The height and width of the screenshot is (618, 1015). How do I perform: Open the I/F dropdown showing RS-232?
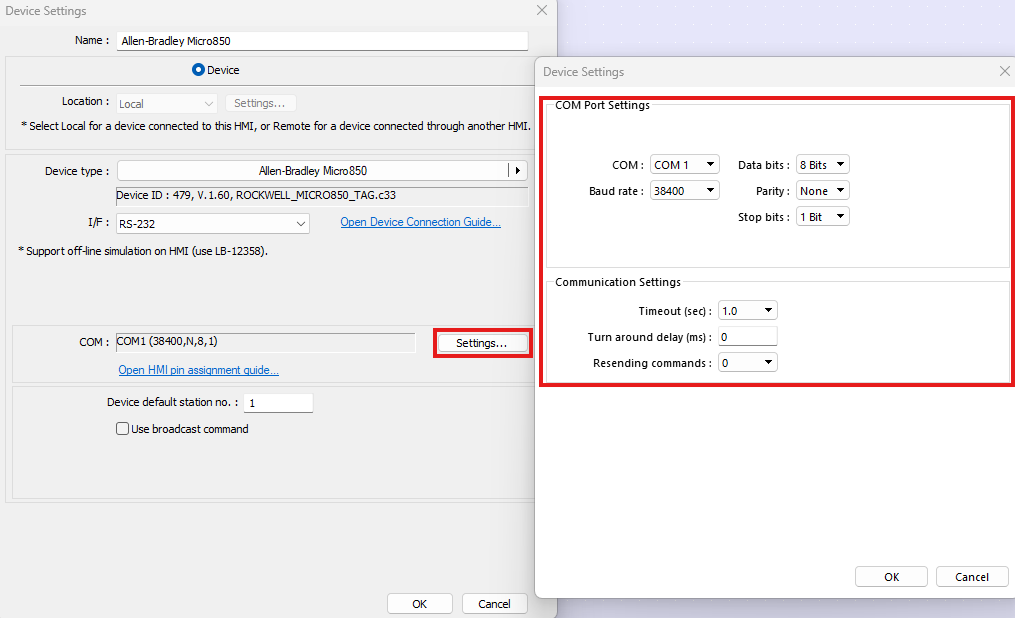pos(213,223)
